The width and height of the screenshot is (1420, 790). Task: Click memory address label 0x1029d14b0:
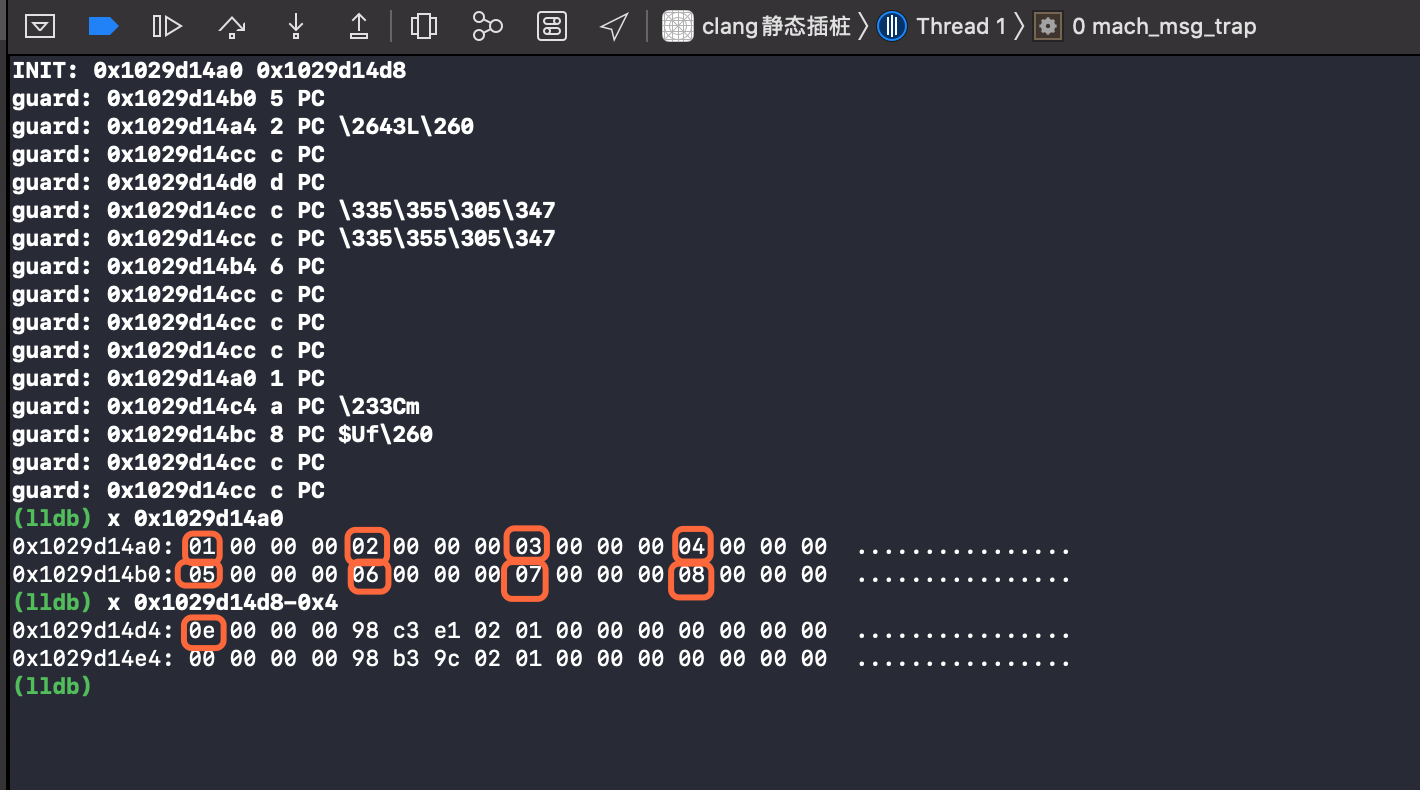[x=94, y=575]
